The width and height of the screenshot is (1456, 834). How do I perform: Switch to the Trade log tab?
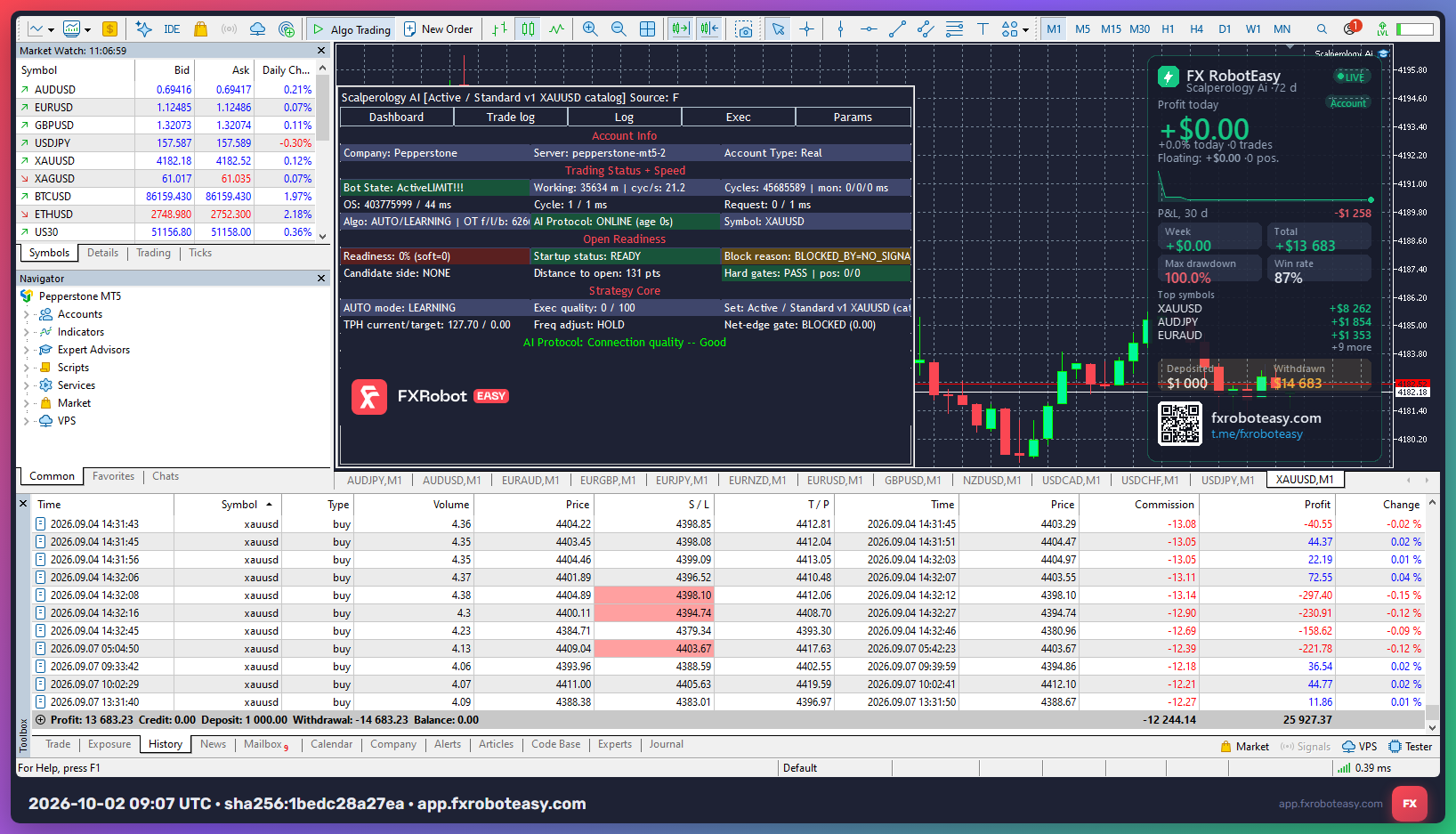(x=511, y=117)
